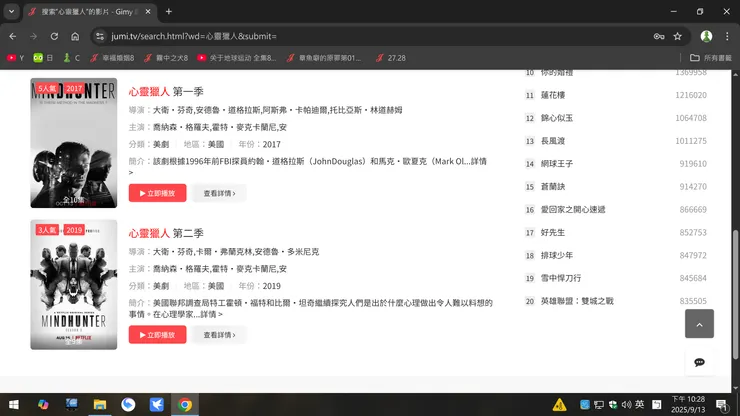The image size is (740, 416).
Task: Open Copilot from the taskbar
Action: [43, 405]
